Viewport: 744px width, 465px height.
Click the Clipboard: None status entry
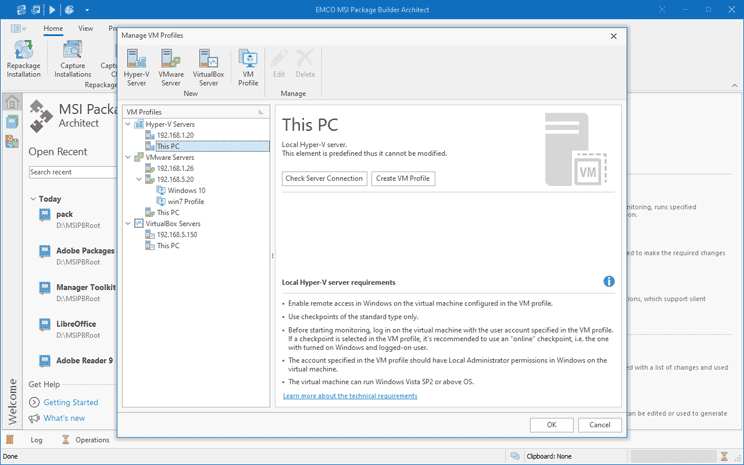point(549,456)
